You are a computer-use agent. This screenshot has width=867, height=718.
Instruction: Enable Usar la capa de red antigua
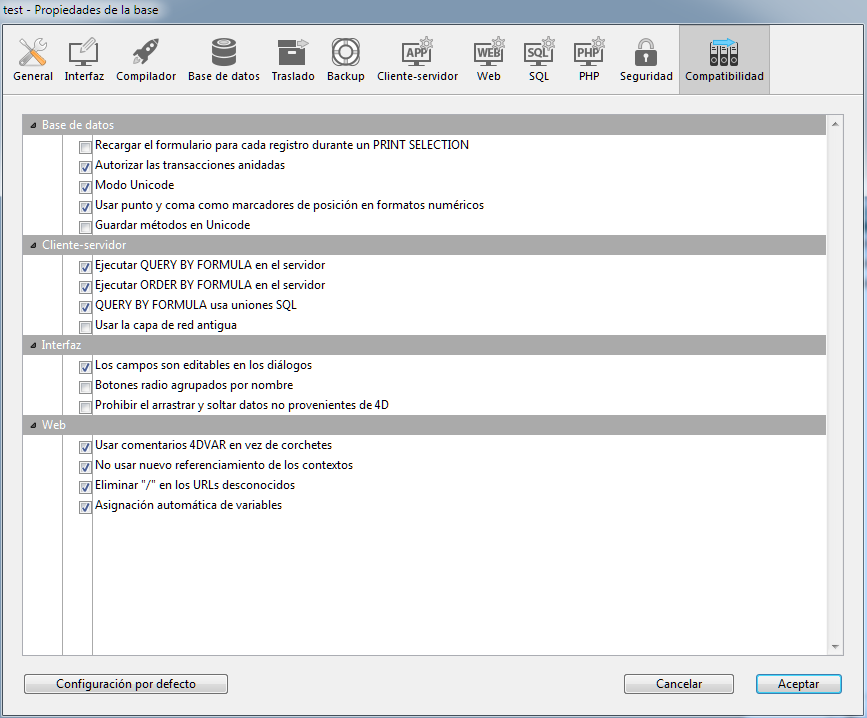click(85, 327)
